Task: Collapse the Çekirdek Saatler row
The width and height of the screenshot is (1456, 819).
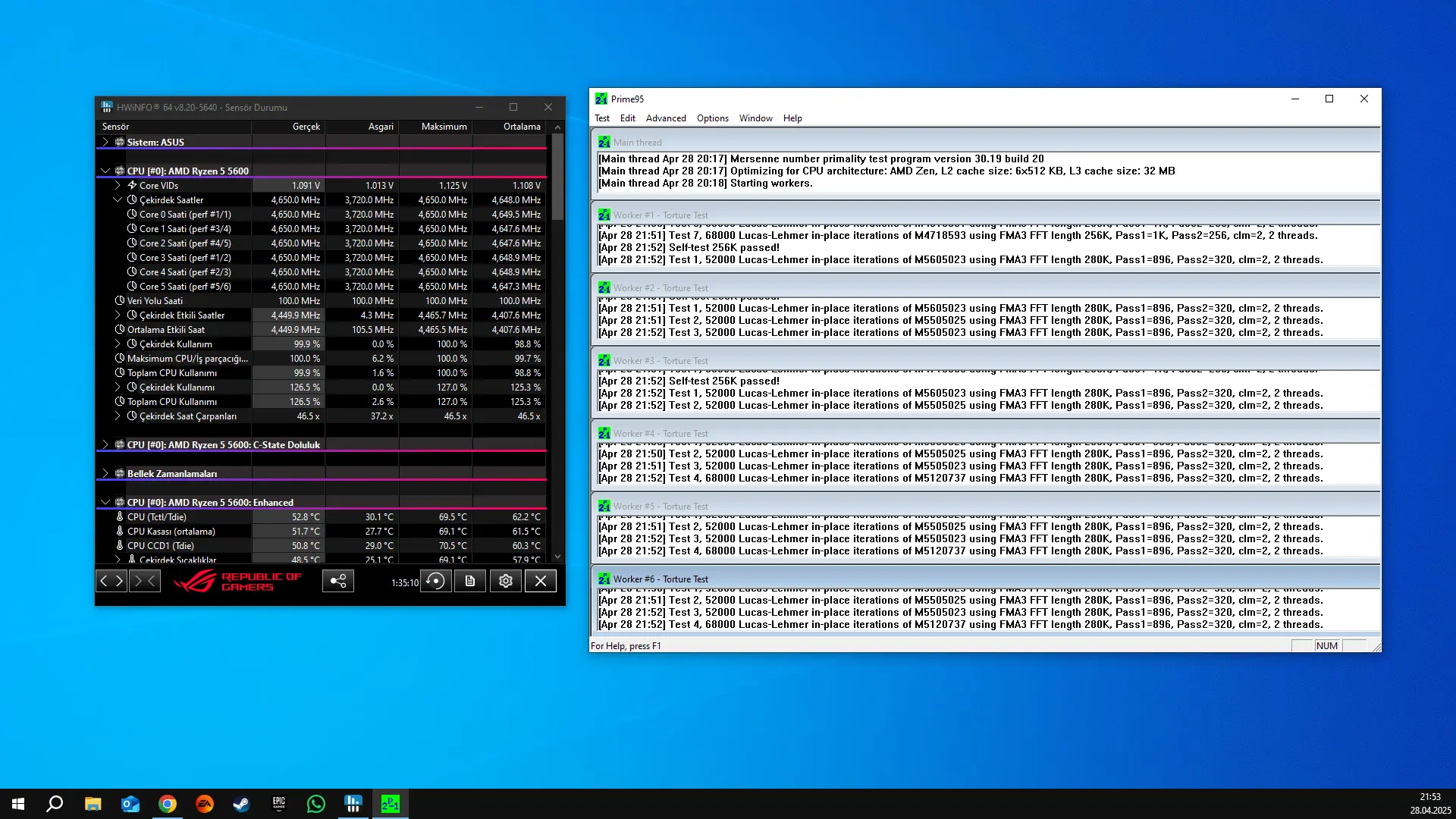Action: point(118,199)
